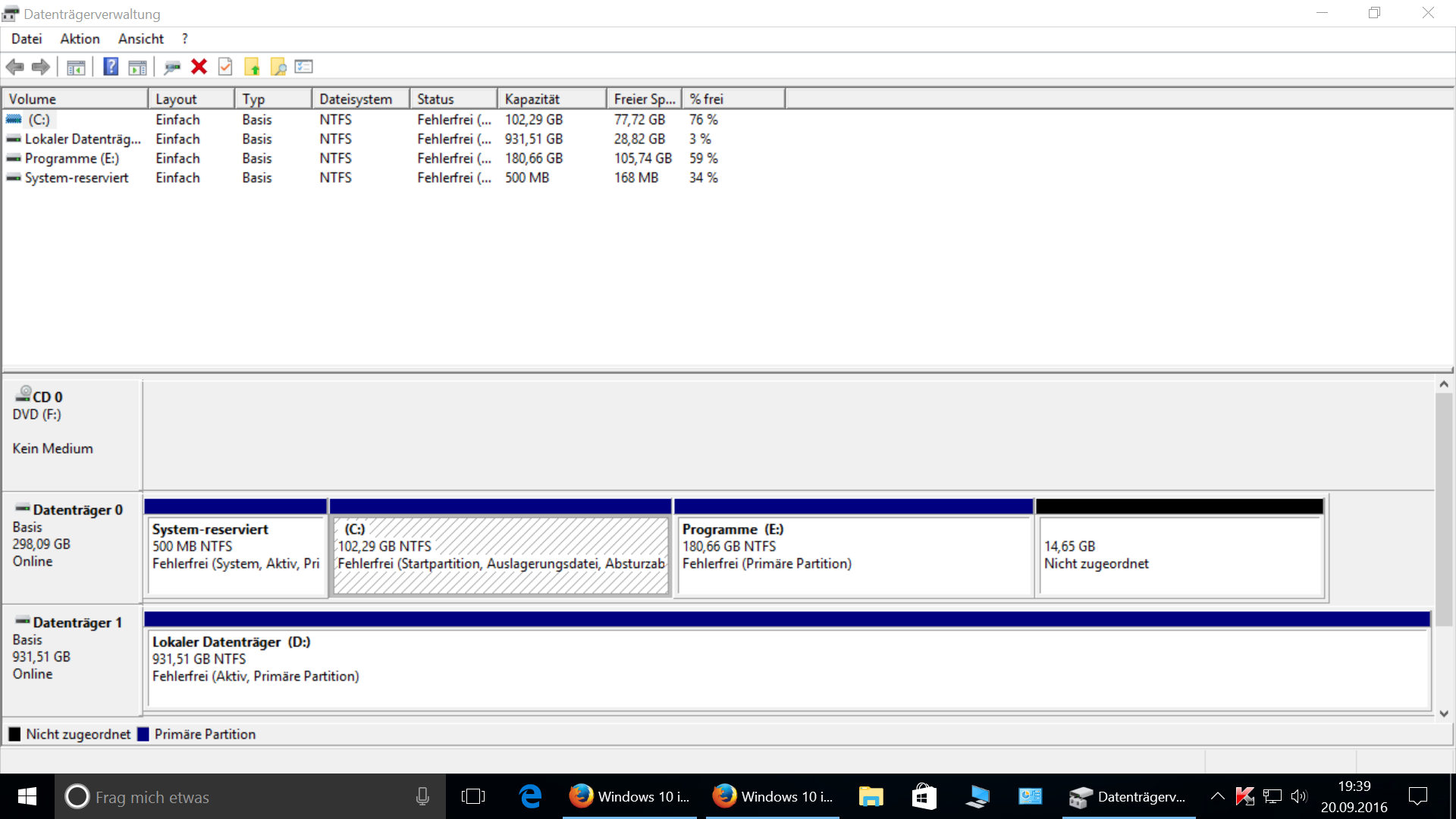
Task: Click the folder with magnifier icon
Action: pyautogui.click(x=278, y=67)
